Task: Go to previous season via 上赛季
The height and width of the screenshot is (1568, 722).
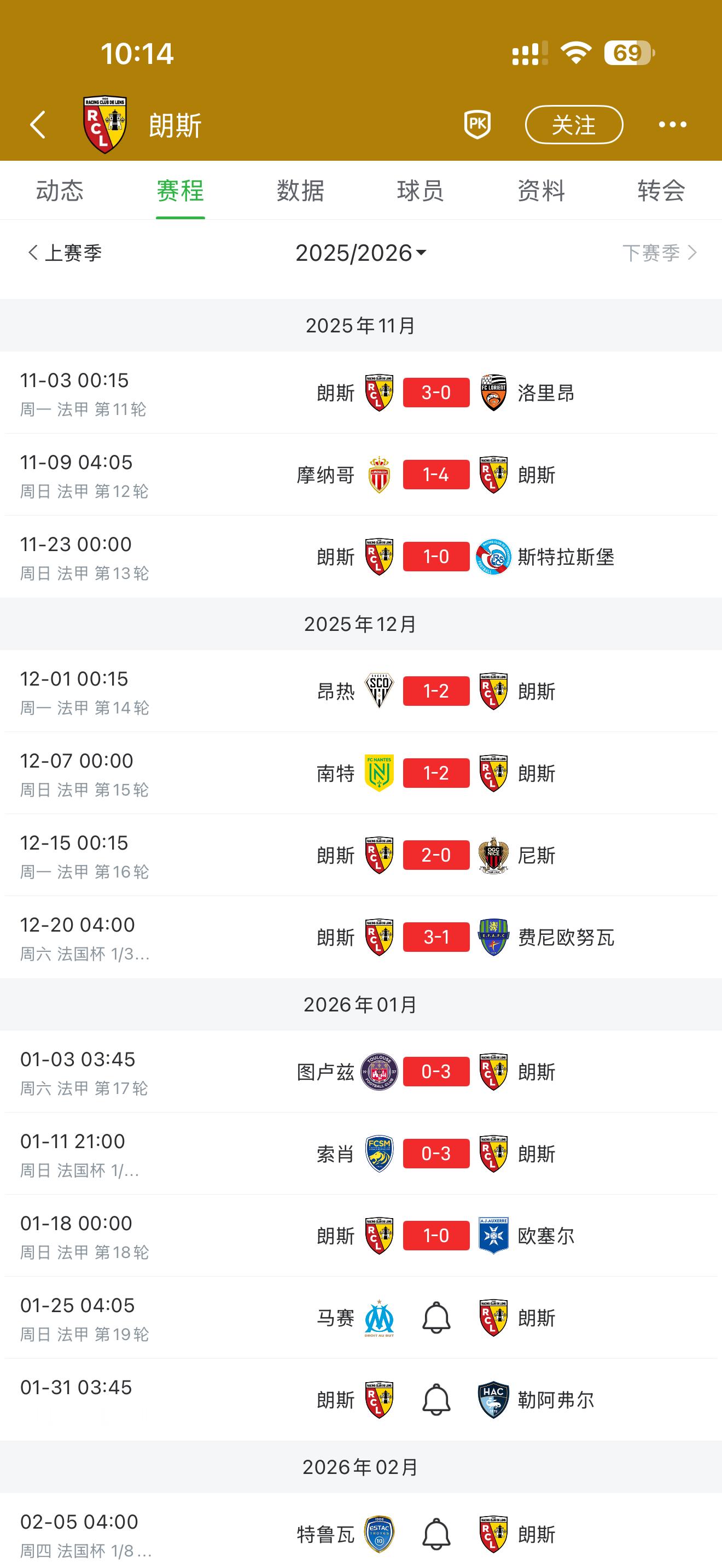Action: [65, 253]
